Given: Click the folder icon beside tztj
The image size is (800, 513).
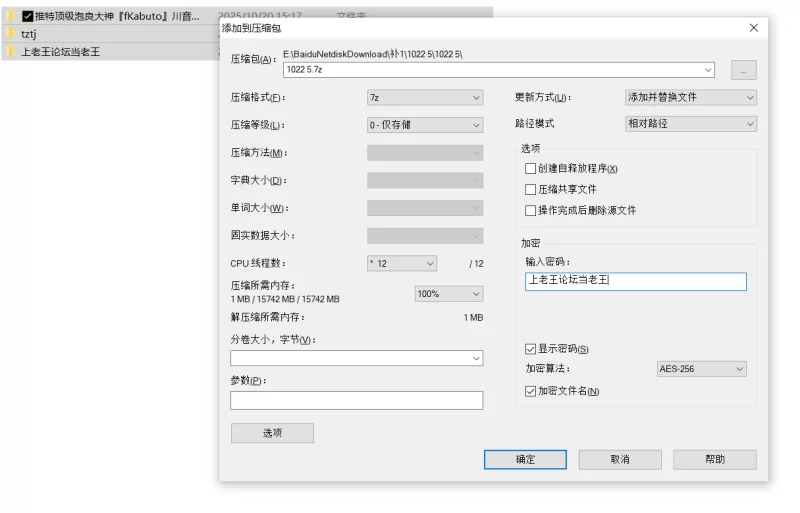Looking at the screenshot, I should pyautogui.click(x=9, y=34).
